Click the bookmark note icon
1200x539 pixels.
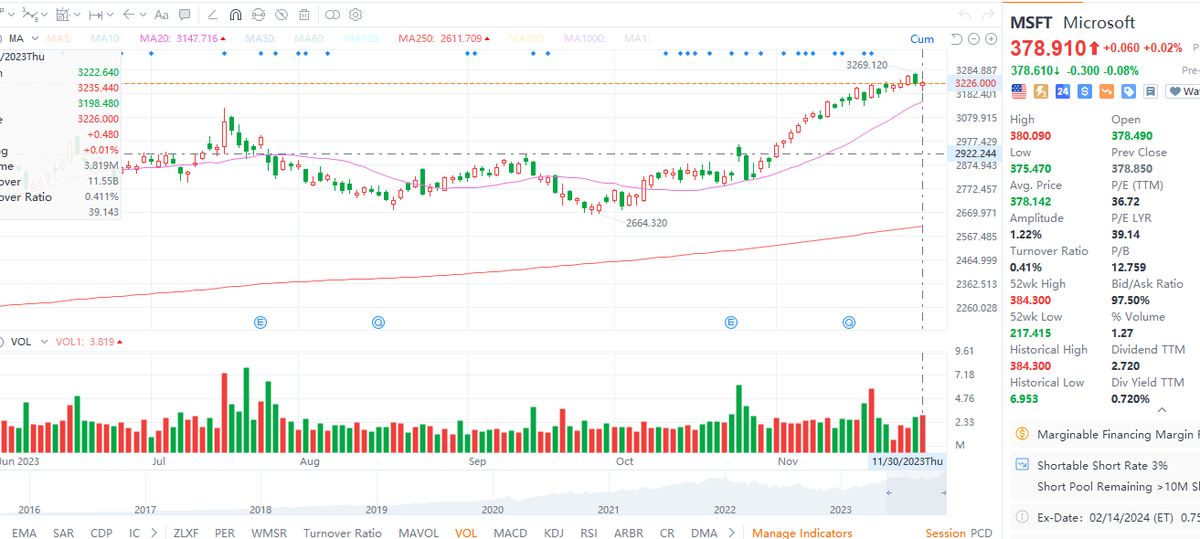1151,91
